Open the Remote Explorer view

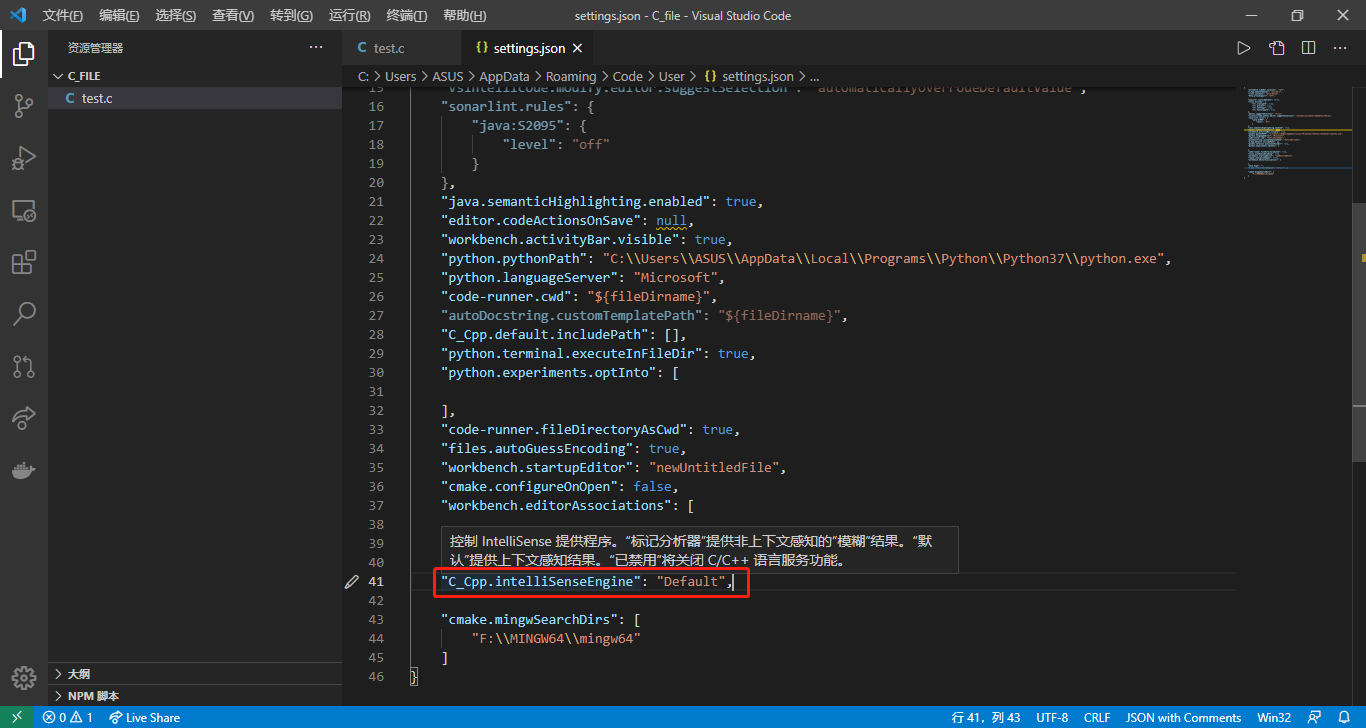pos(23,210)
